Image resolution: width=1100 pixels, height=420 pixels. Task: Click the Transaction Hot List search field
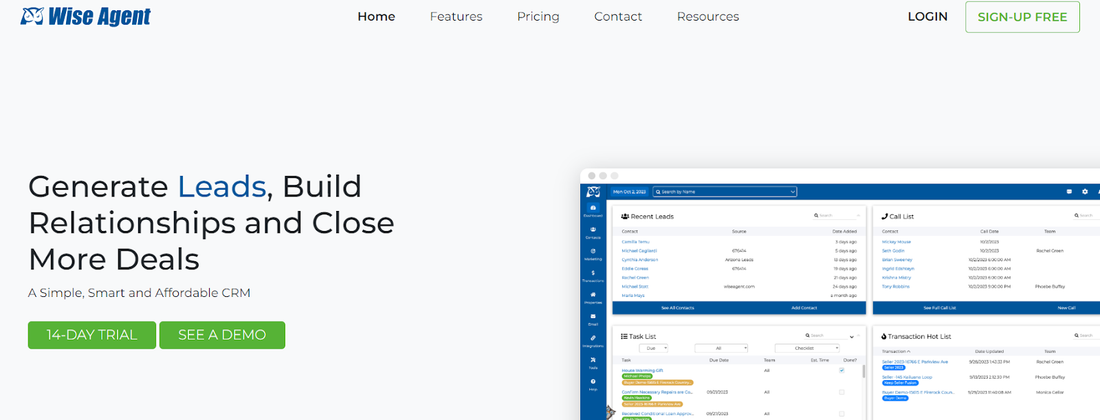point(1087,336)
